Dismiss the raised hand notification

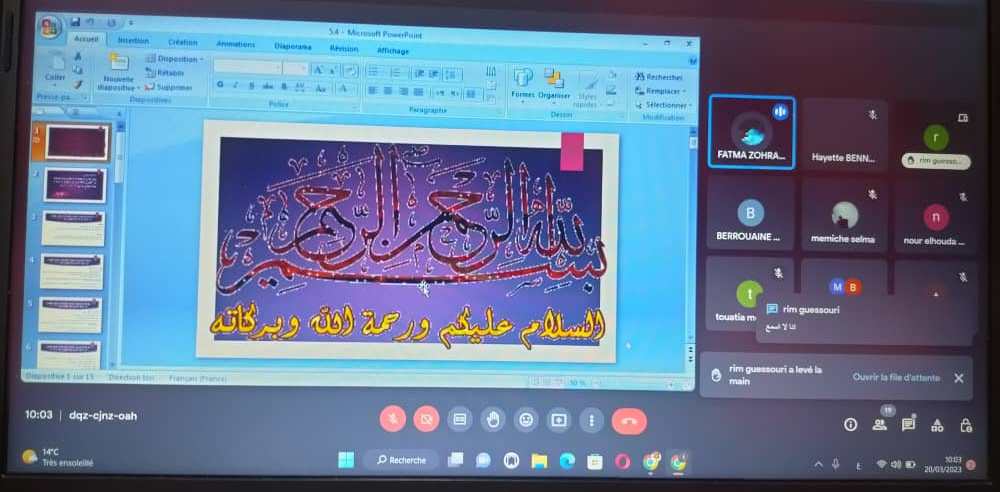[x=958, y=378]
